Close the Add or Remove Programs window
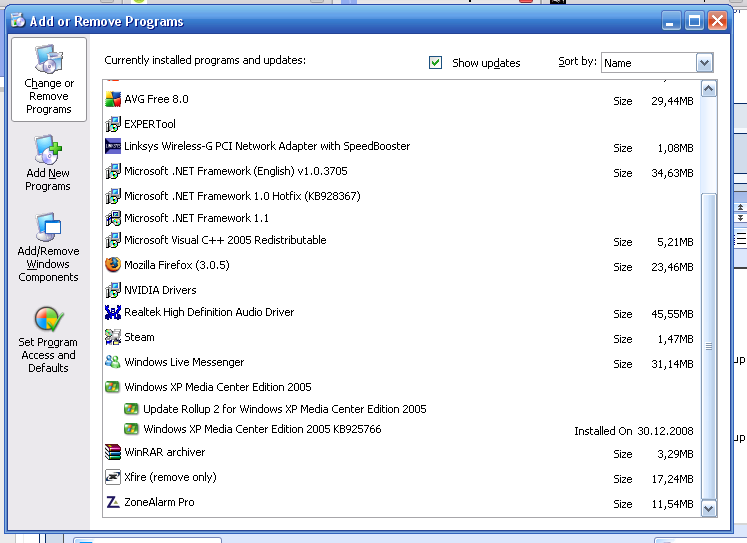 click(x=717, y=21)
